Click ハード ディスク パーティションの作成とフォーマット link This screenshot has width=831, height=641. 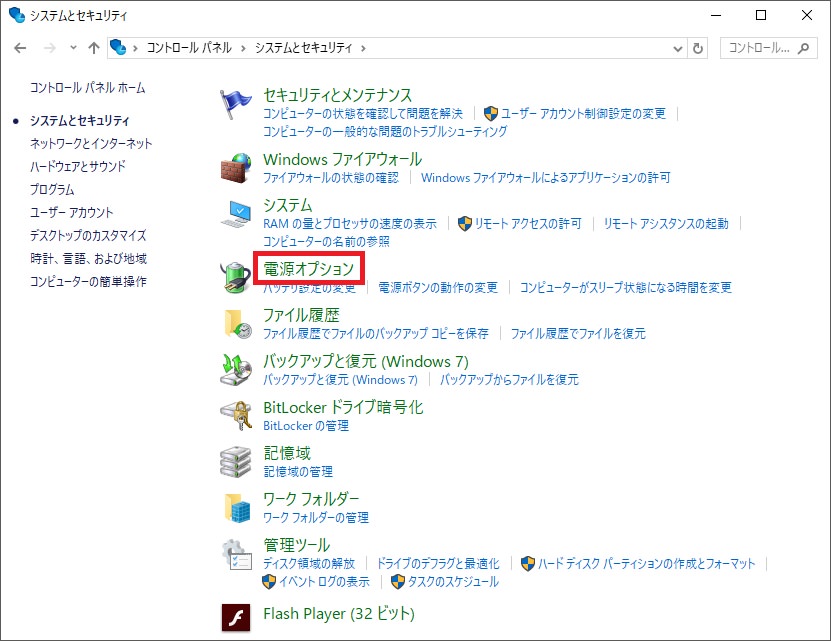[647, 564]
